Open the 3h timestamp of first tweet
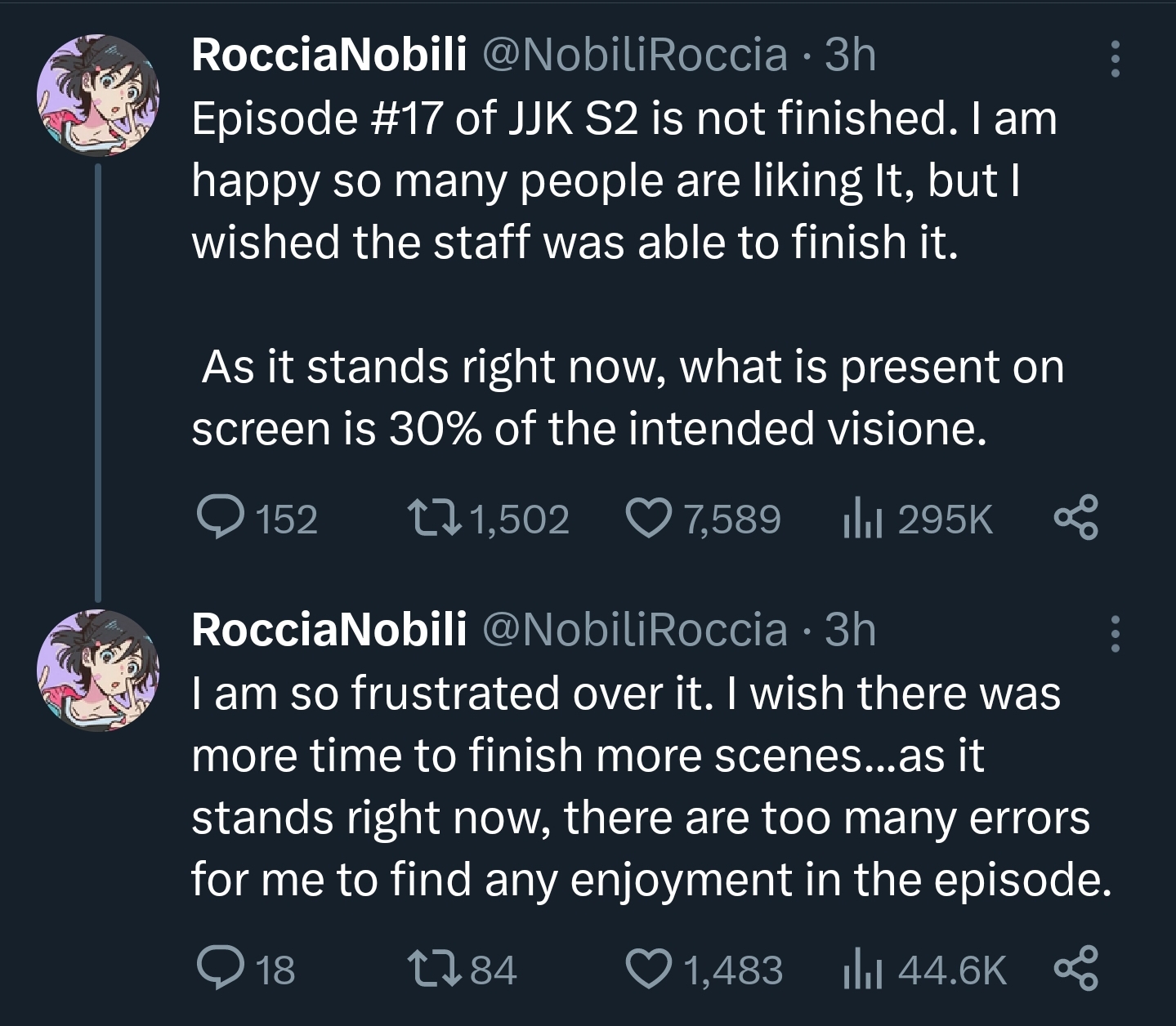 point(850,56)
